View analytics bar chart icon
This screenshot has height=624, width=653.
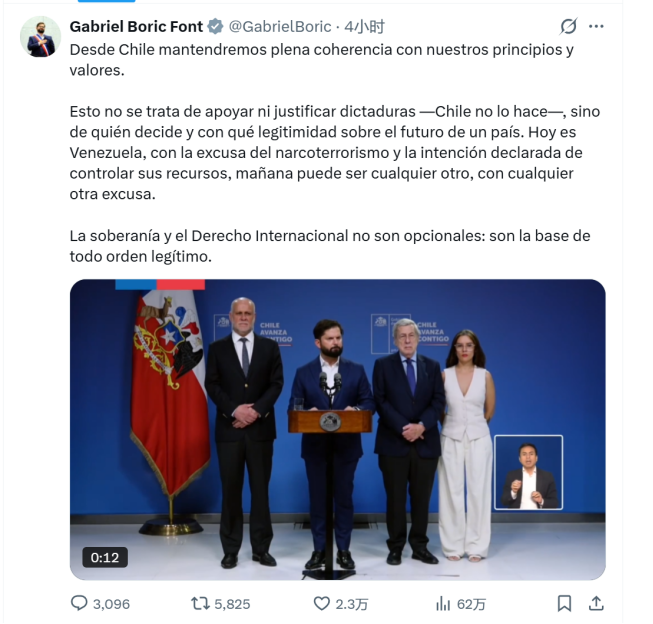click(443, 603)
